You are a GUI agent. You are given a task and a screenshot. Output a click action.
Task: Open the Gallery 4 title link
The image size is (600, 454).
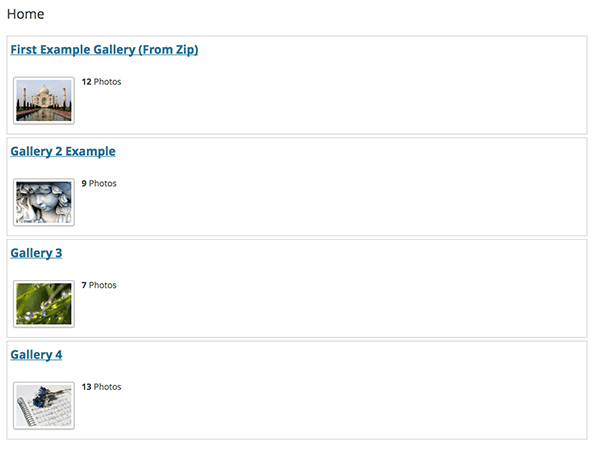click(x=36, y=355)
